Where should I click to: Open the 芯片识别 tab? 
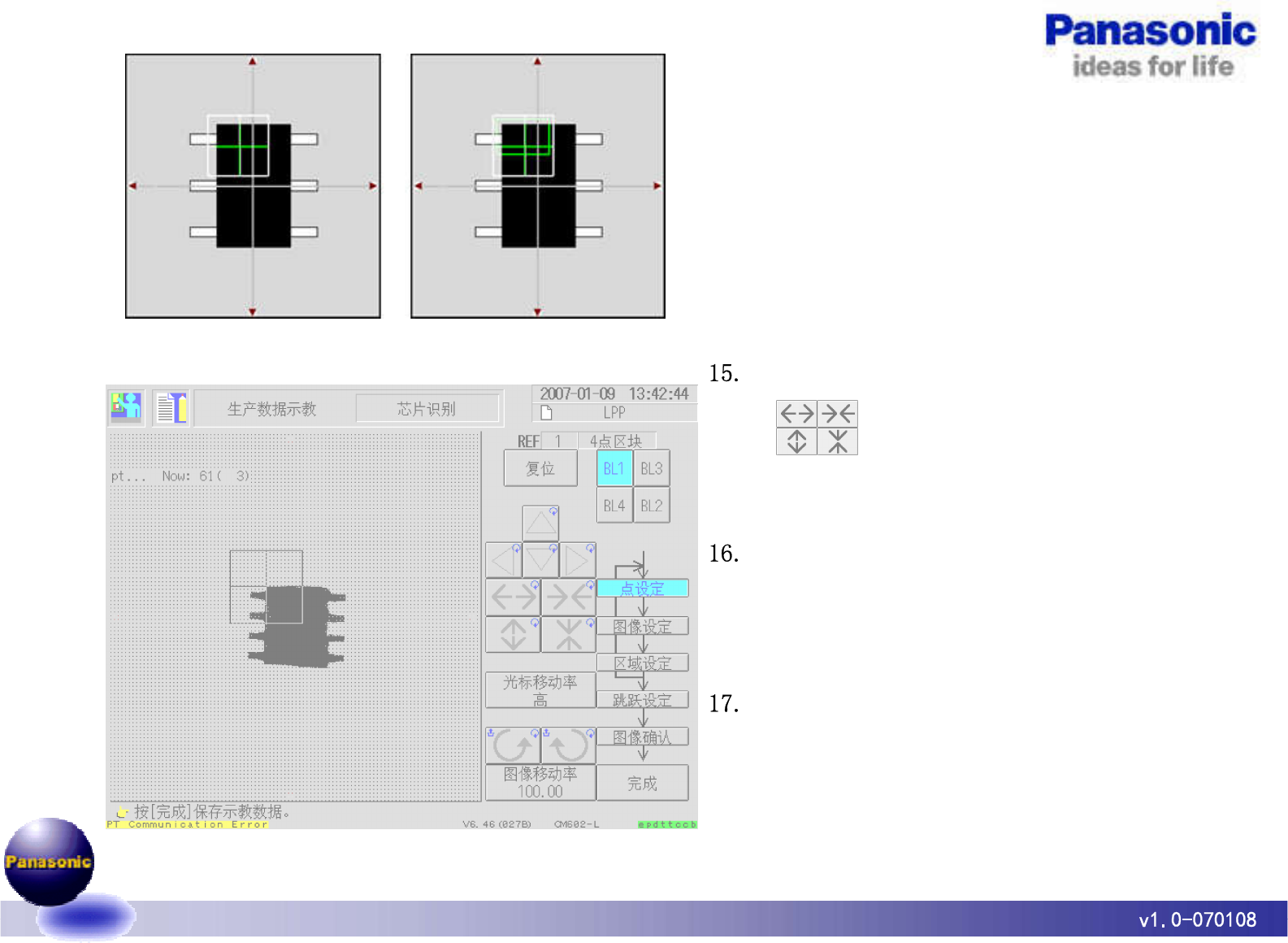tap(427, 409)
